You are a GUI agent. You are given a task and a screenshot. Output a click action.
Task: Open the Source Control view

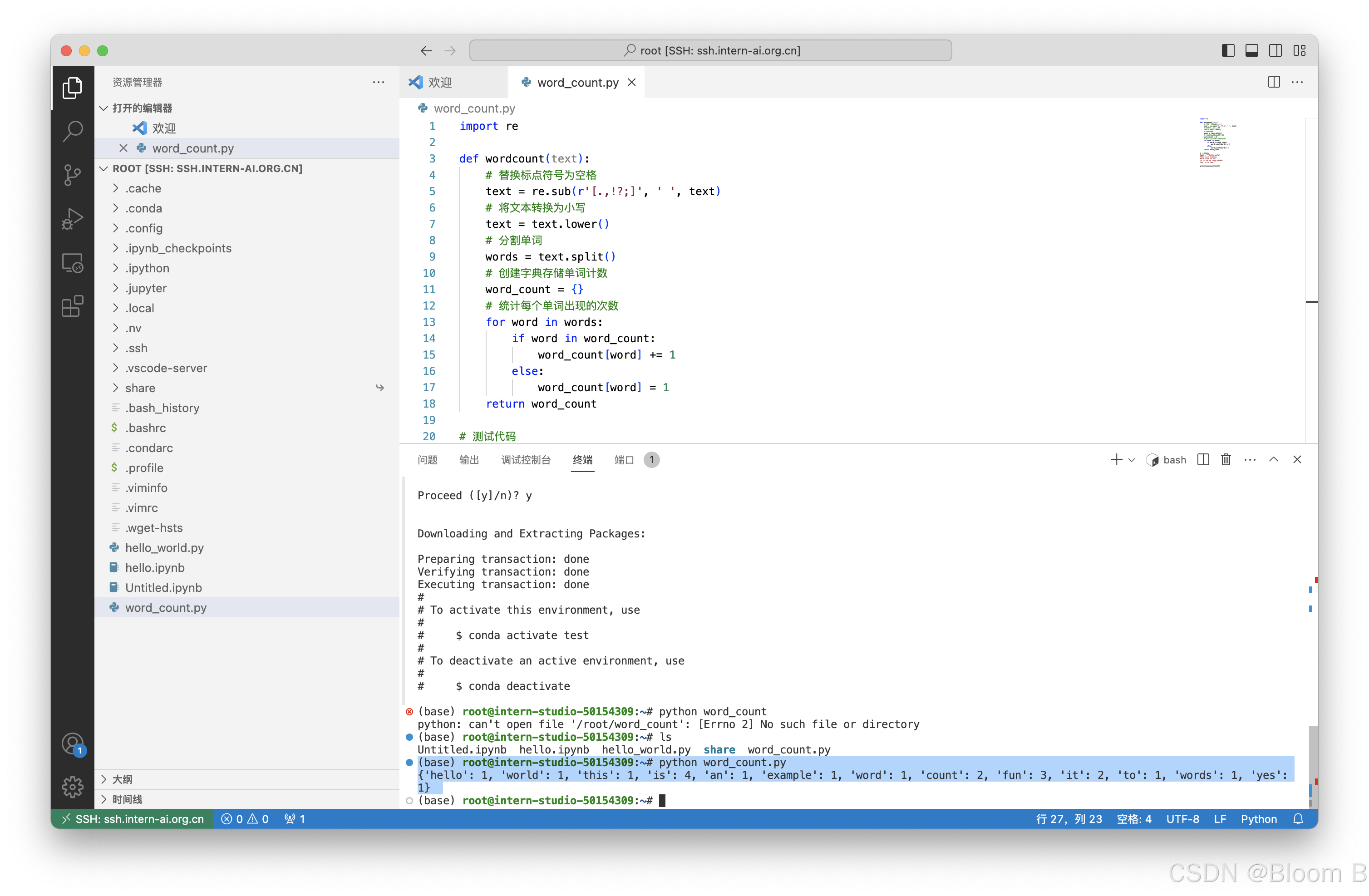(73, 175)
